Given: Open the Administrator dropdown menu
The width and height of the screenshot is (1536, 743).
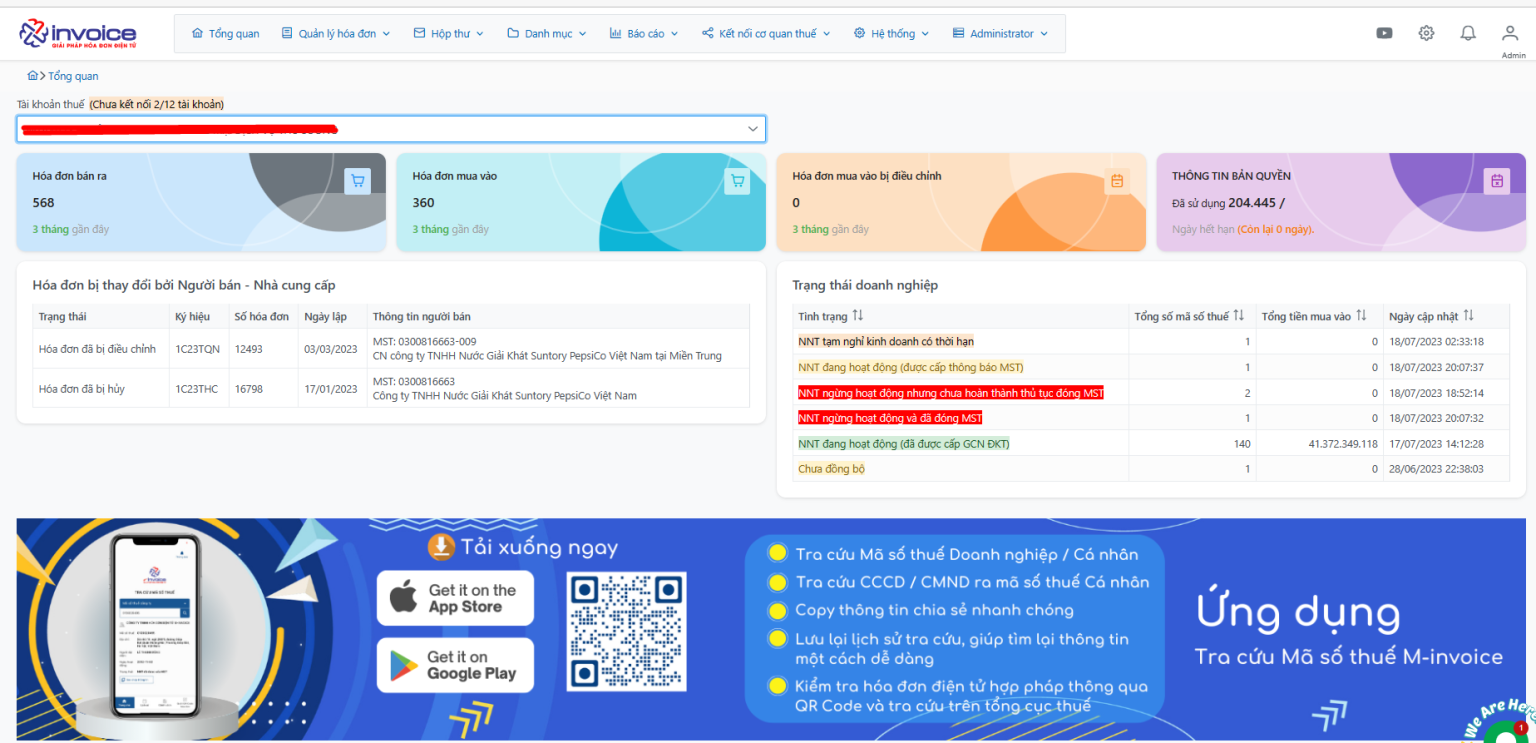Looking at the screenshot, I should pos(1000,34).
